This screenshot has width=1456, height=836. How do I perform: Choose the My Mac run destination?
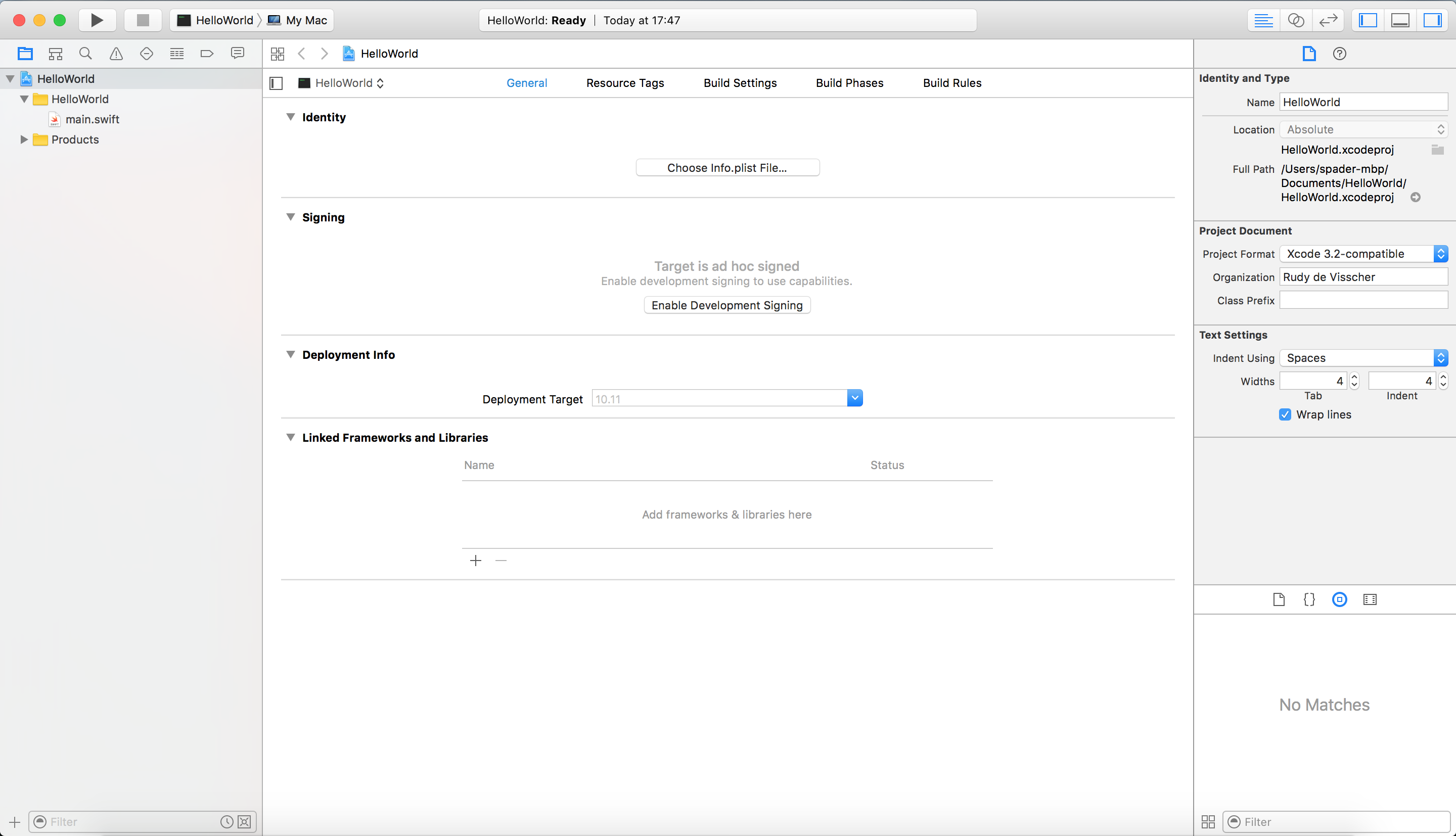click(297, 20)
